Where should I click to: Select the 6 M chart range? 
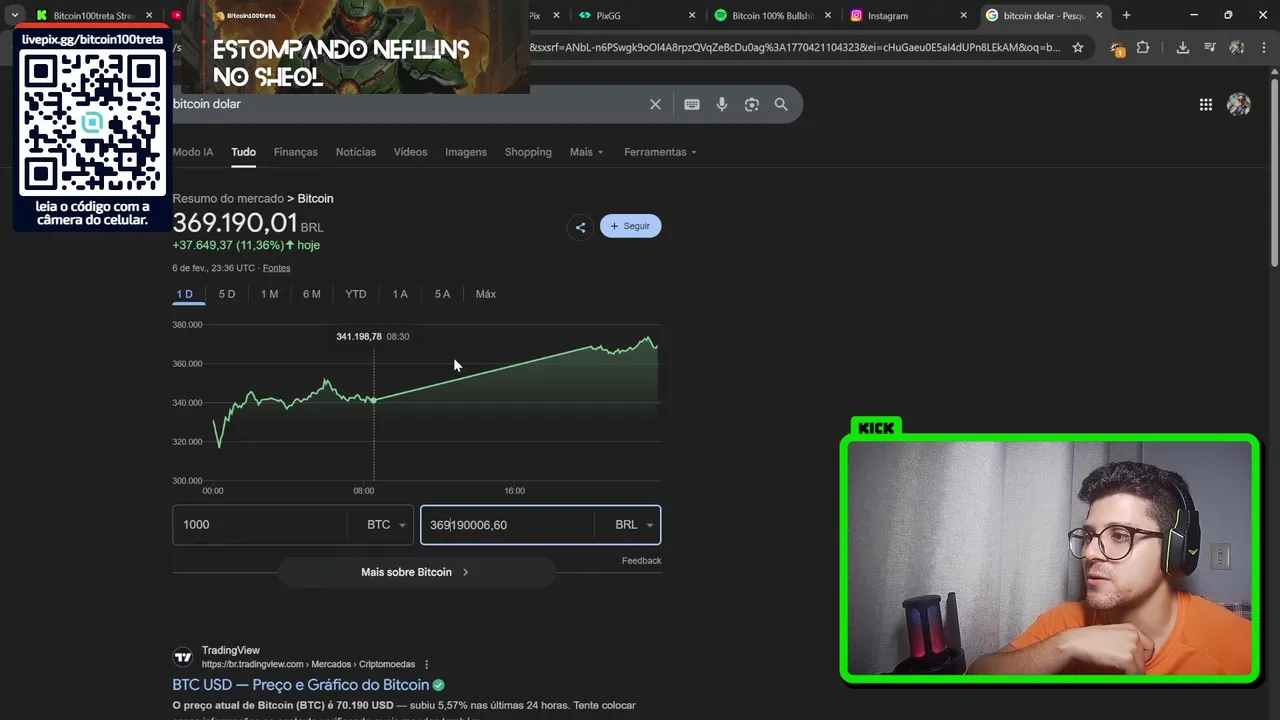coord(312,294)
